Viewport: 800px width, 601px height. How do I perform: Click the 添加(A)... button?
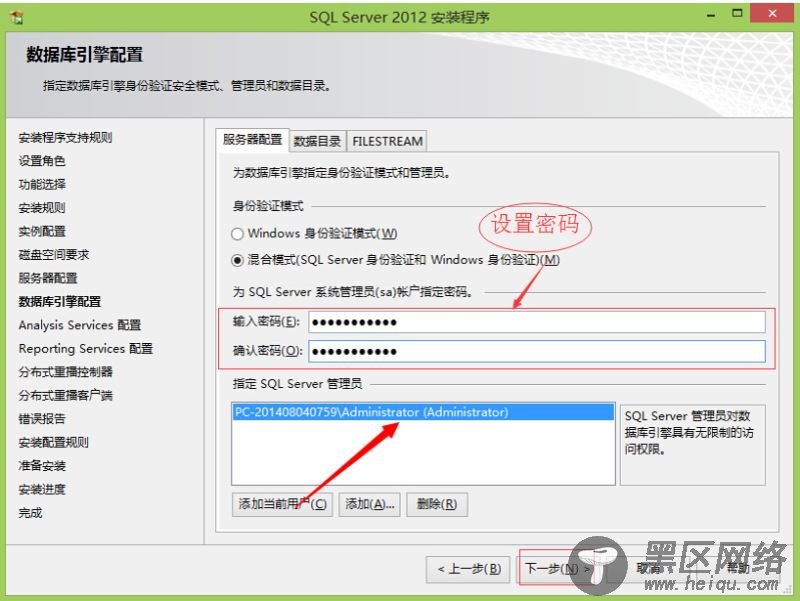(370, 504)
